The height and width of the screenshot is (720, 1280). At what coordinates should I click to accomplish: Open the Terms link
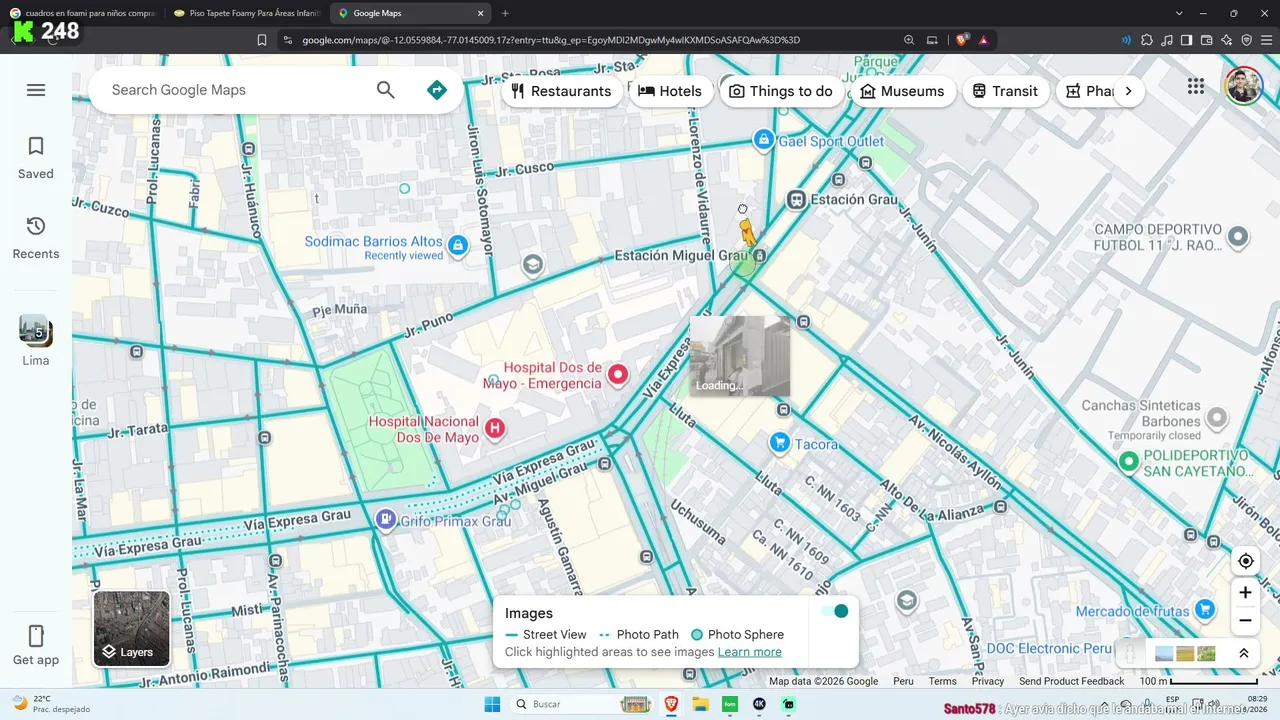pos(942,681)
